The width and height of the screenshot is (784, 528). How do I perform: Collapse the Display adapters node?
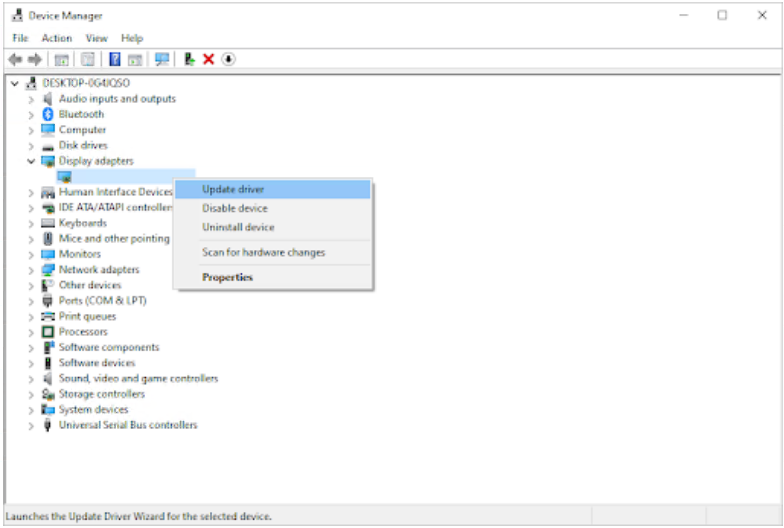[x=32, y=161]
